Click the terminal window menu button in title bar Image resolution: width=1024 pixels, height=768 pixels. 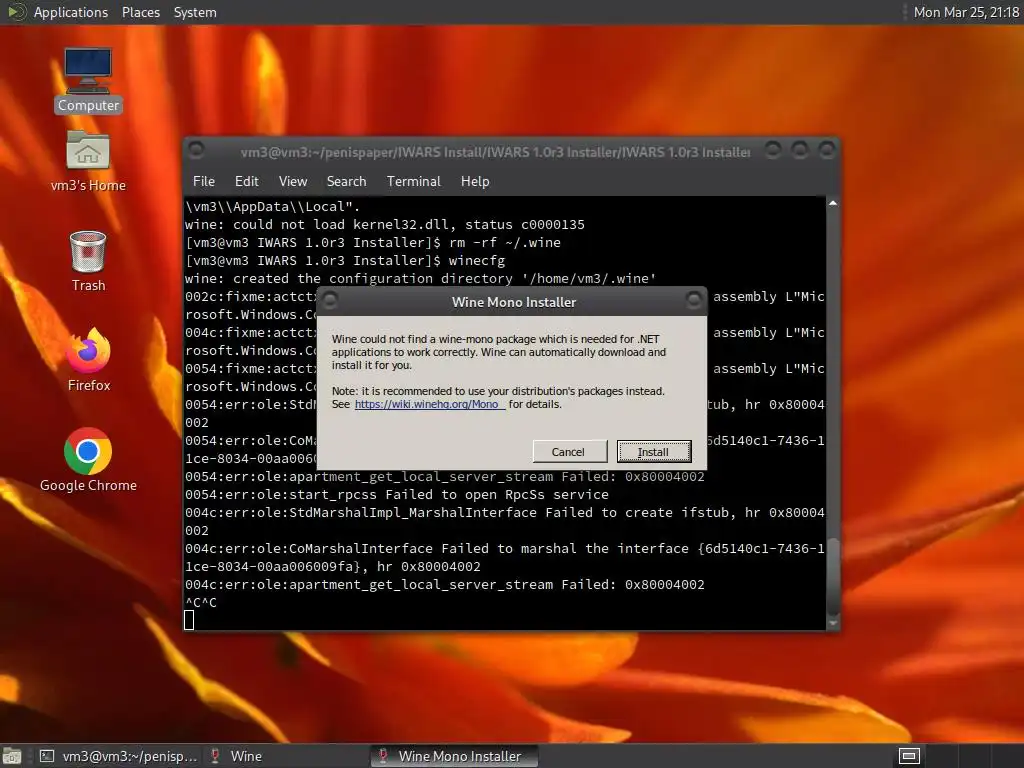[x=196, y=151]
